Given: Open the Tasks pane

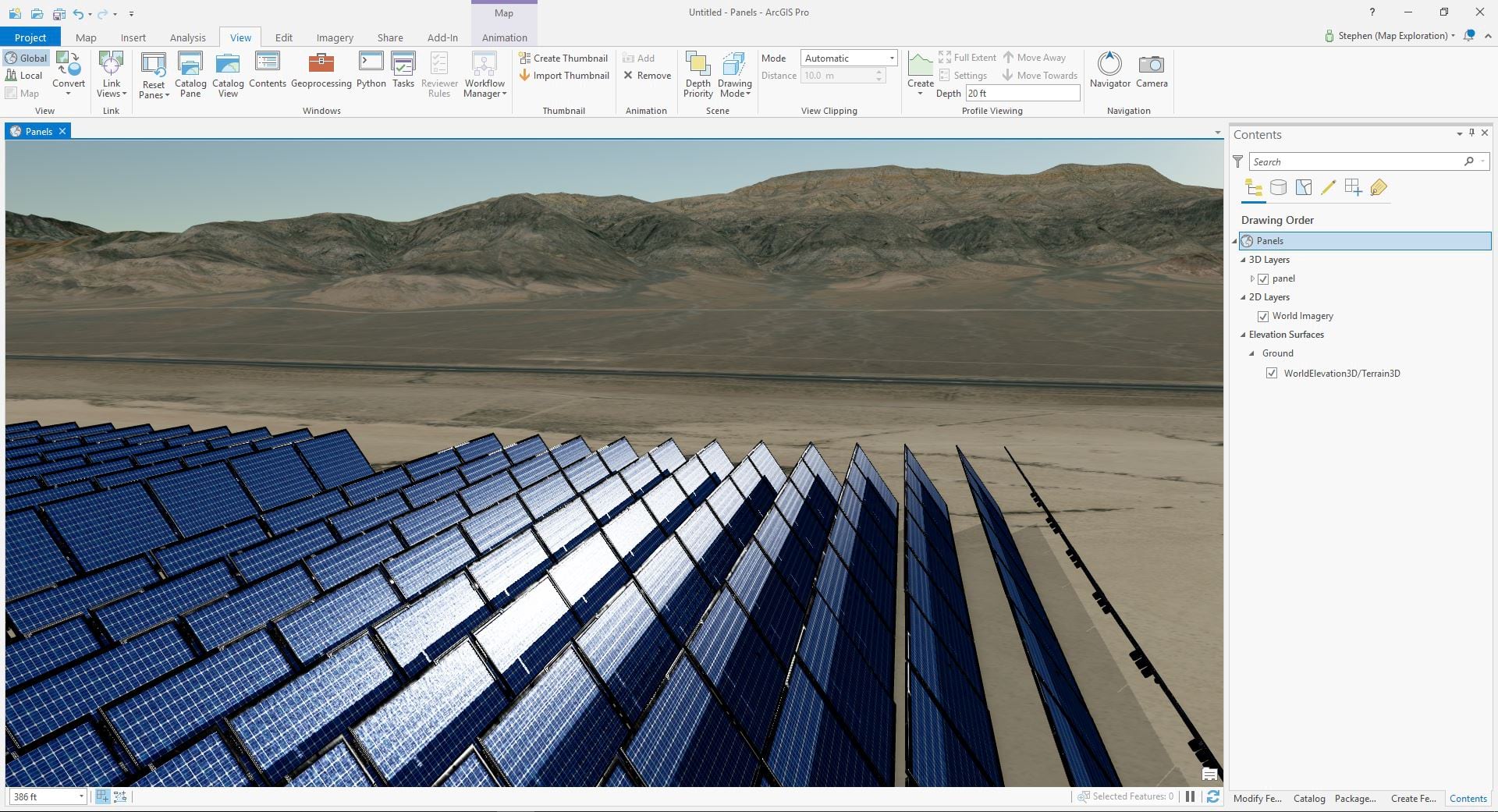Looking at the screenshot, I should click(x=403, y=70).
